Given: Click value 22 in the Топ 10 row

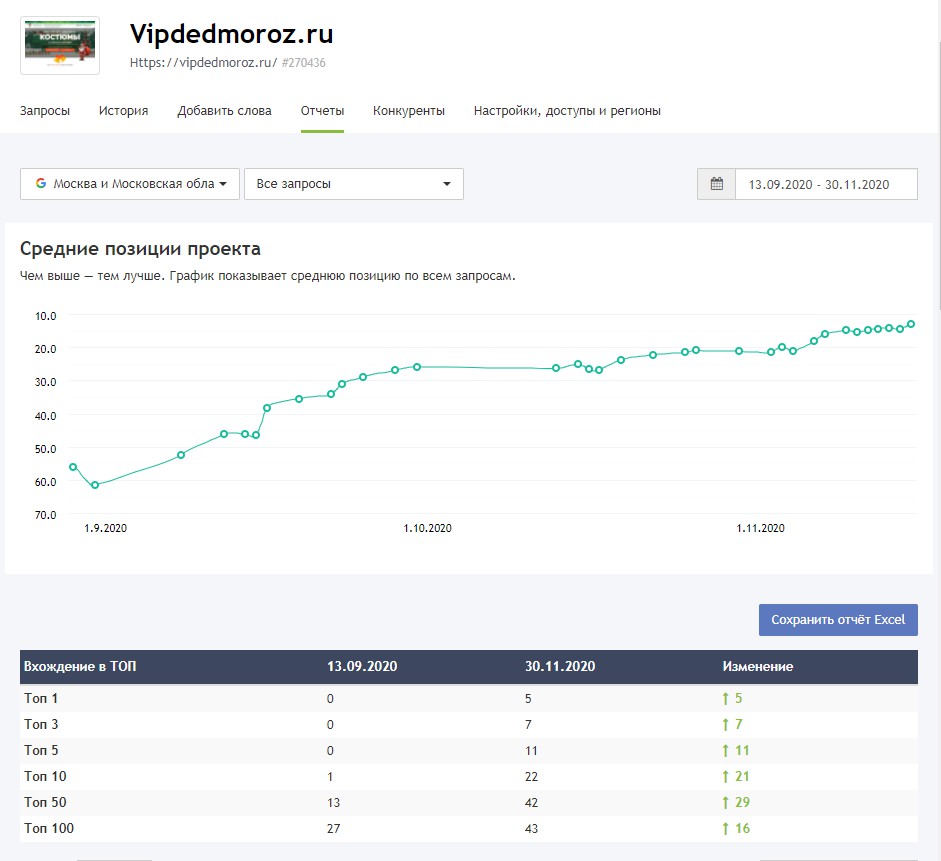Looking at the screenshot, I should (531, 776).
